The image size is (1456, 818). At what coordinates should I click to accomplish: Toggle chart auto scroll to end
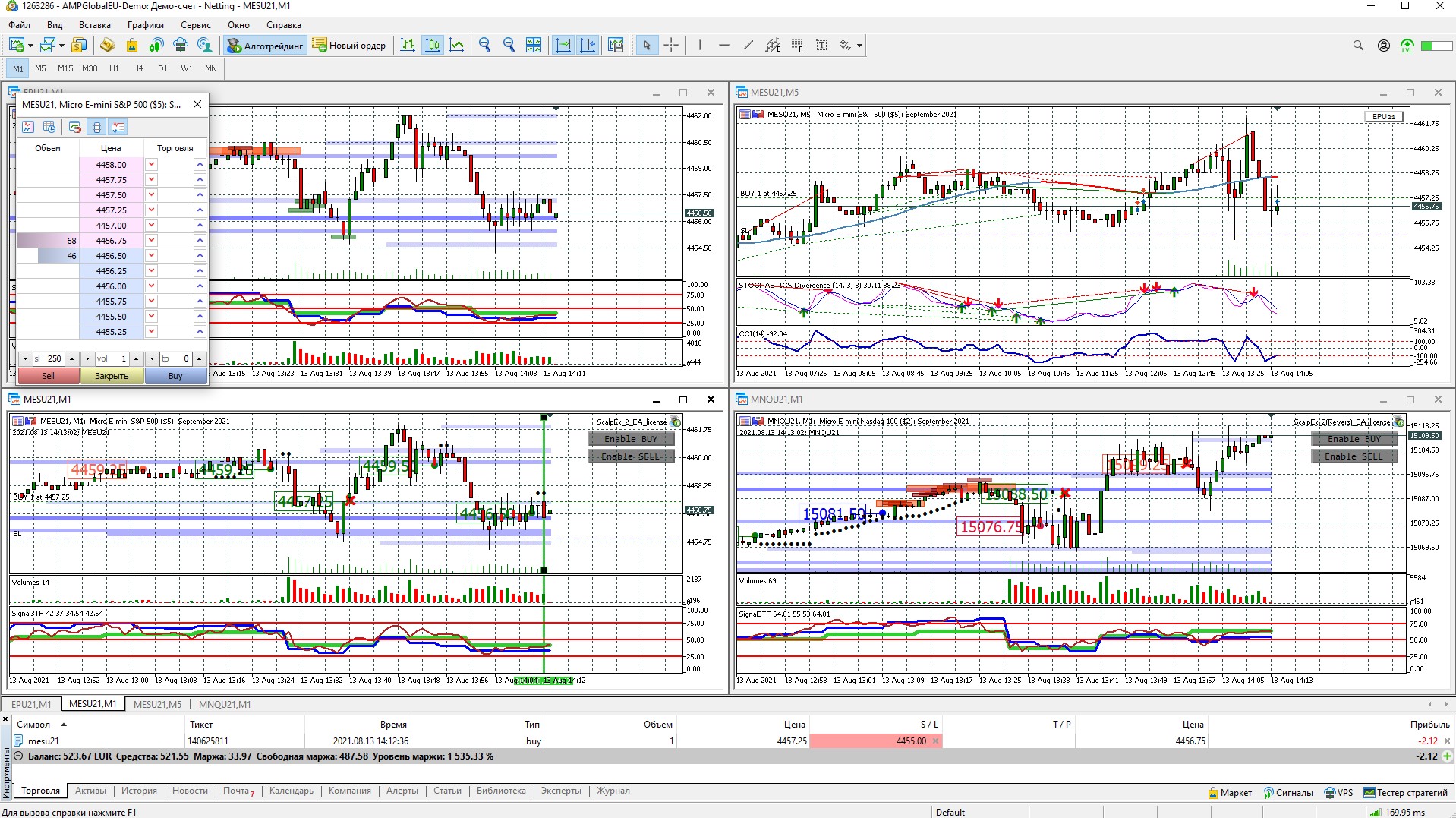[563, 46]
